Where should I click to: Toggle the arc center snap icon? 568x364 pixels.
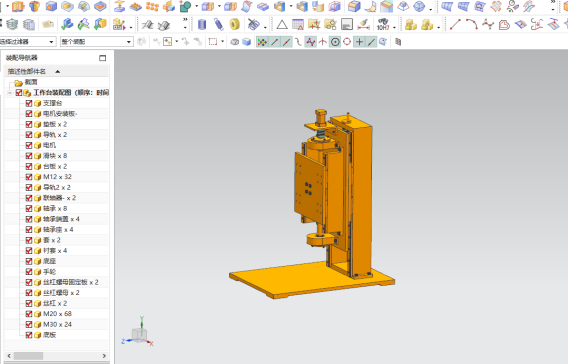[x=335, y=42]
